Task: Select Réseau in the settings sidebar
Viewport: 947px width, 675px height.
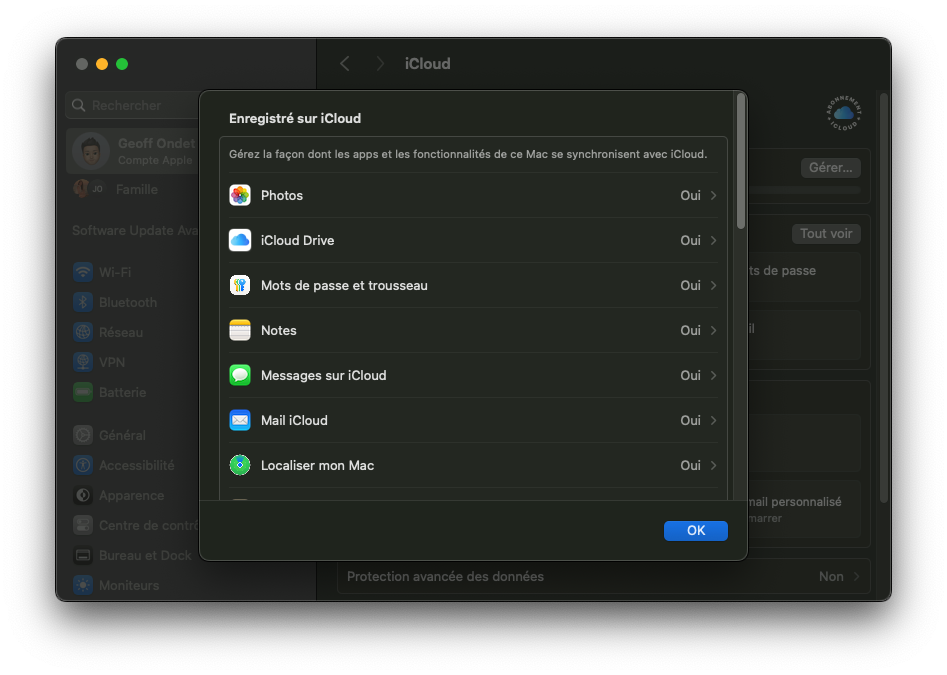Action: 121,333
